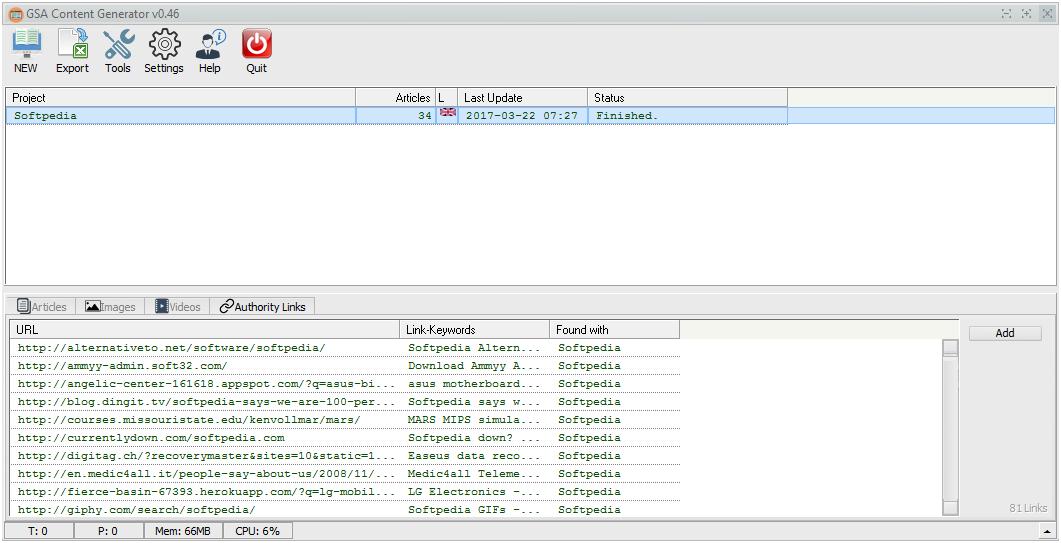Sort by Link-Keywords column header
Image resolution: width=1061 pixels, height=543 pixels.
[x=475, y=330]
